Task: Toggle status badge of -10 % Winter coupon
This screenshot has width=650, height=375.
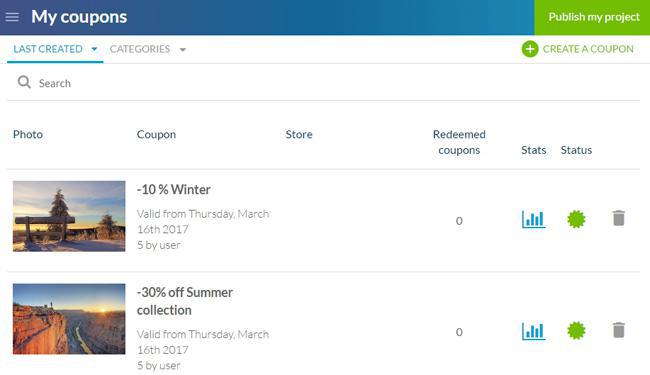Action: (576, 219)
